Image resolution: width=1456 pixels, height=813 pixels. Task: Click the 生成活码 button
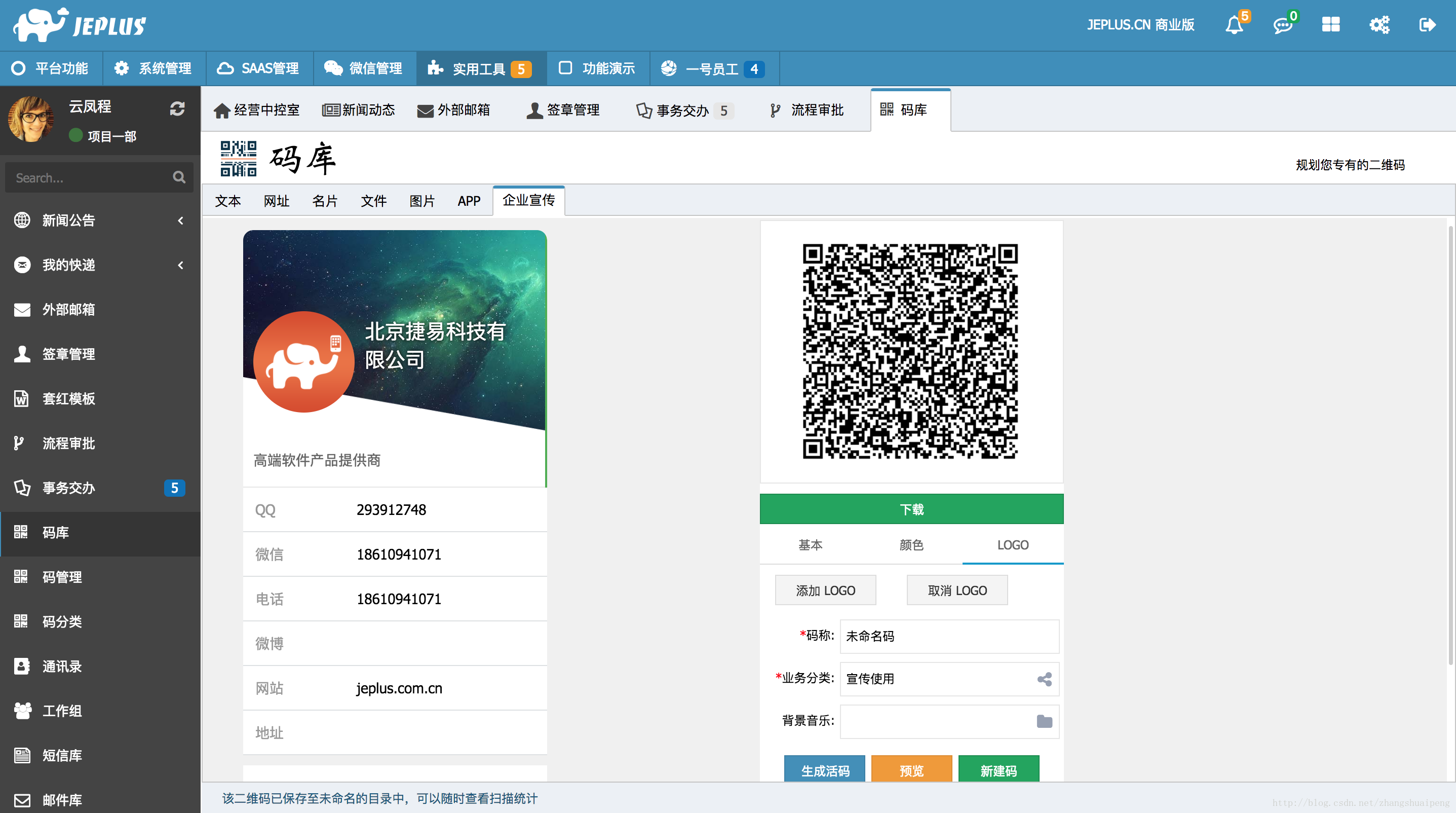pyautogui.click(x=825, y=769)
